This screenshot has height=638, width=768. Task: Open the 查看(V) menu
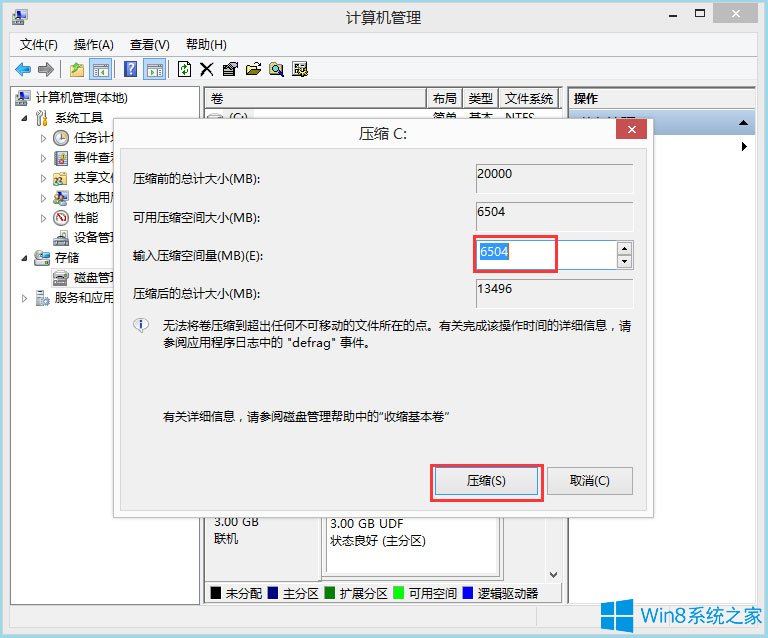click(150, 45)
